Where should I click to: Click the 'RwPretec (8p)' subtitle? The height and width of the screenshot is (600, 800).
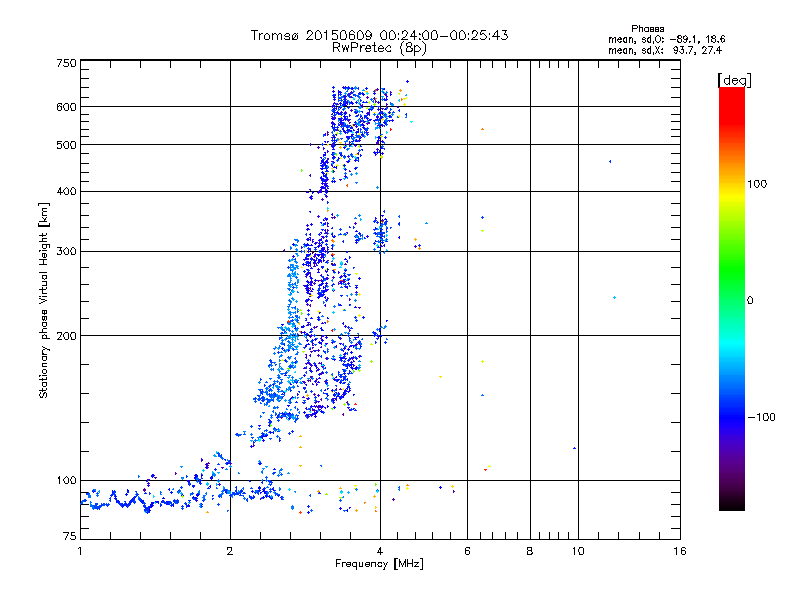coord(380,48)
